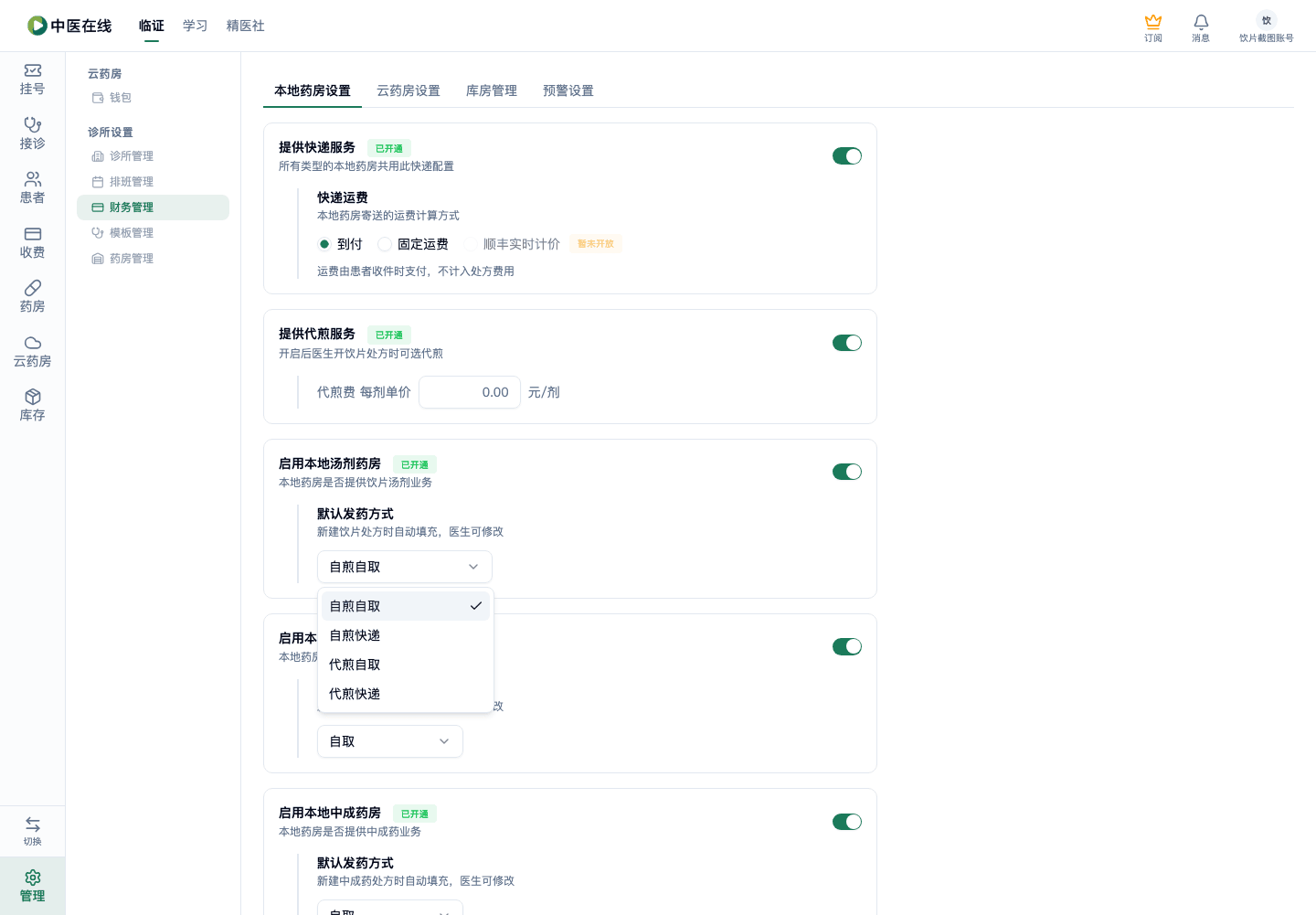The width and height of the screenshot is (1316, 915).
Task: Switch to the 本地药房设置 tab
Action: click(313, 90)
